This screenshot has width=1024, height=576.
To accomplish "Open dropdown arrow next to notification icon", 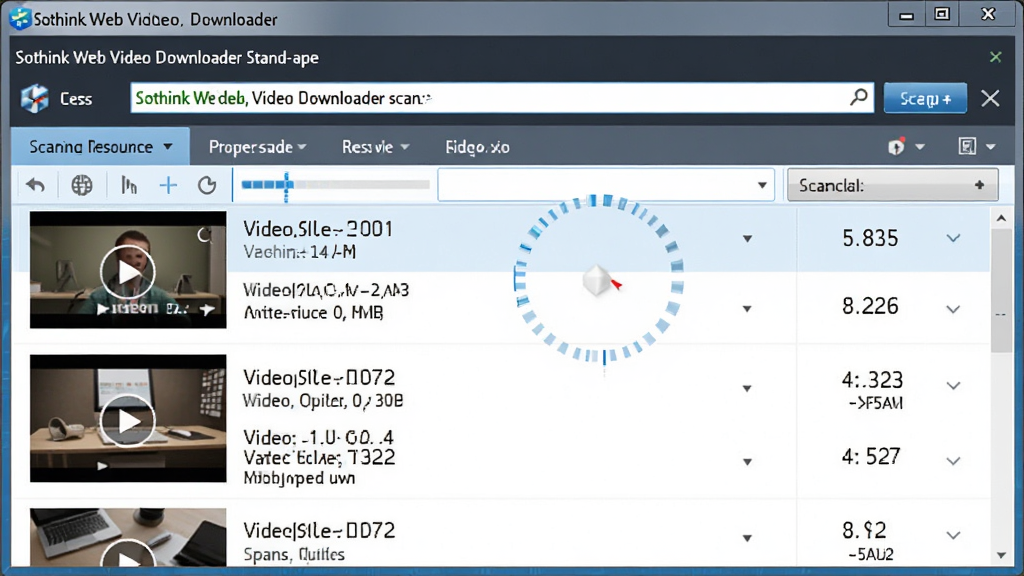I will [x=920, y=147].
